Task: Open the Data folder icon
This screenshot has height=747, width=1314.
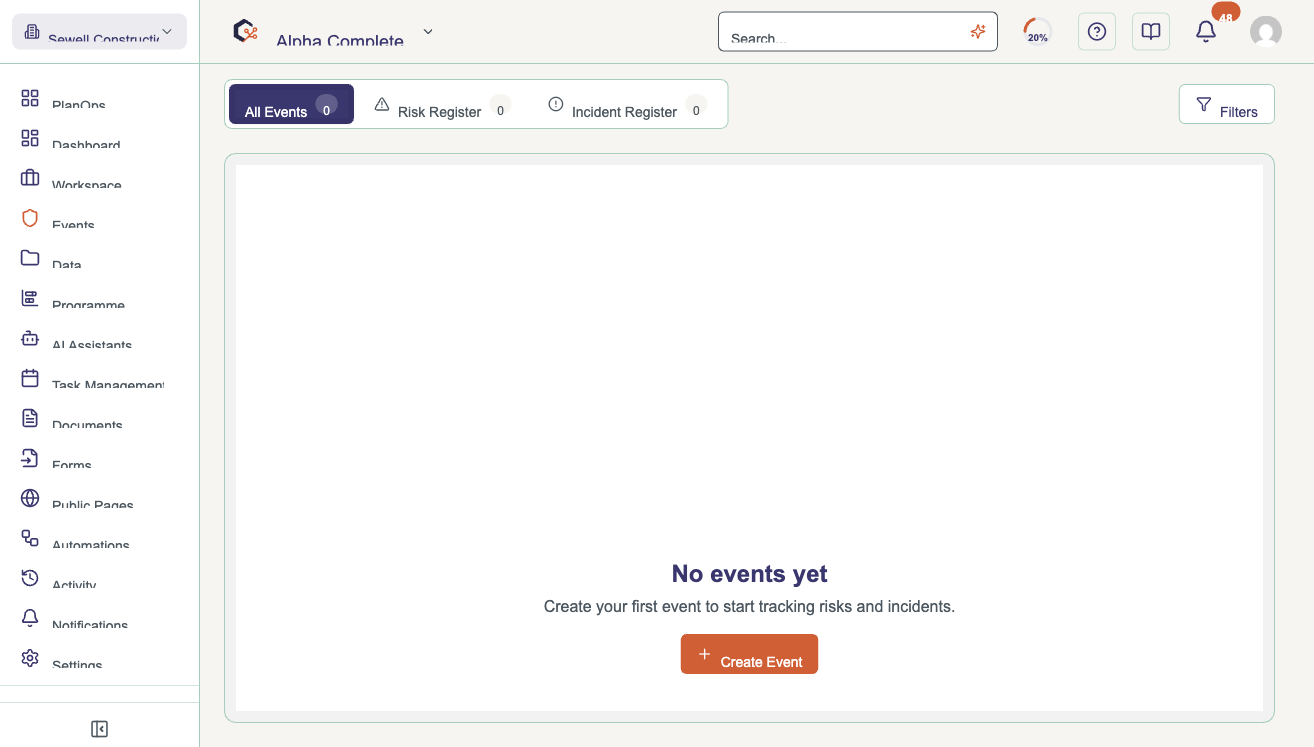Action: coord(30,258)
